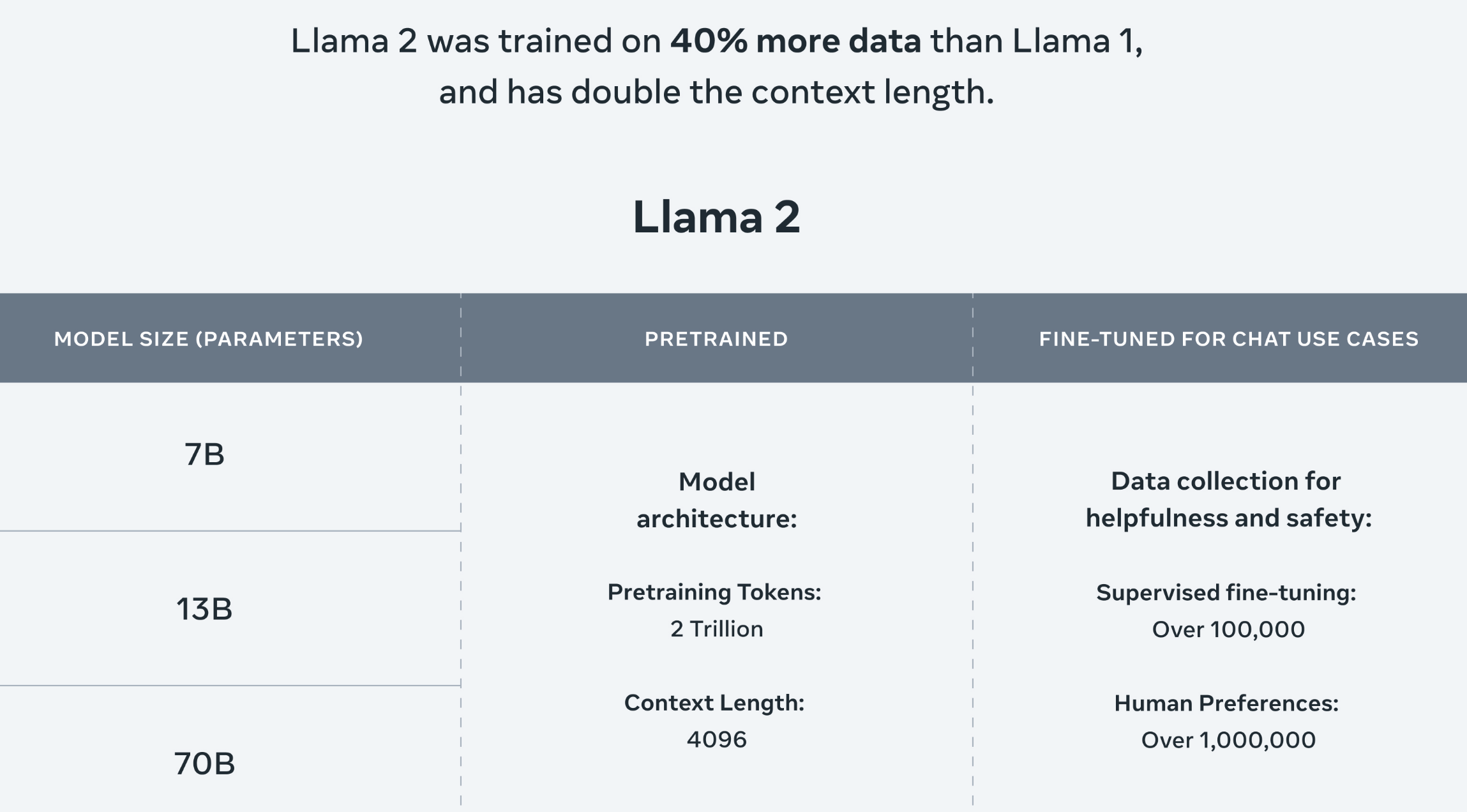Click the "Over 100,000" value

(x=1228, y=629)
